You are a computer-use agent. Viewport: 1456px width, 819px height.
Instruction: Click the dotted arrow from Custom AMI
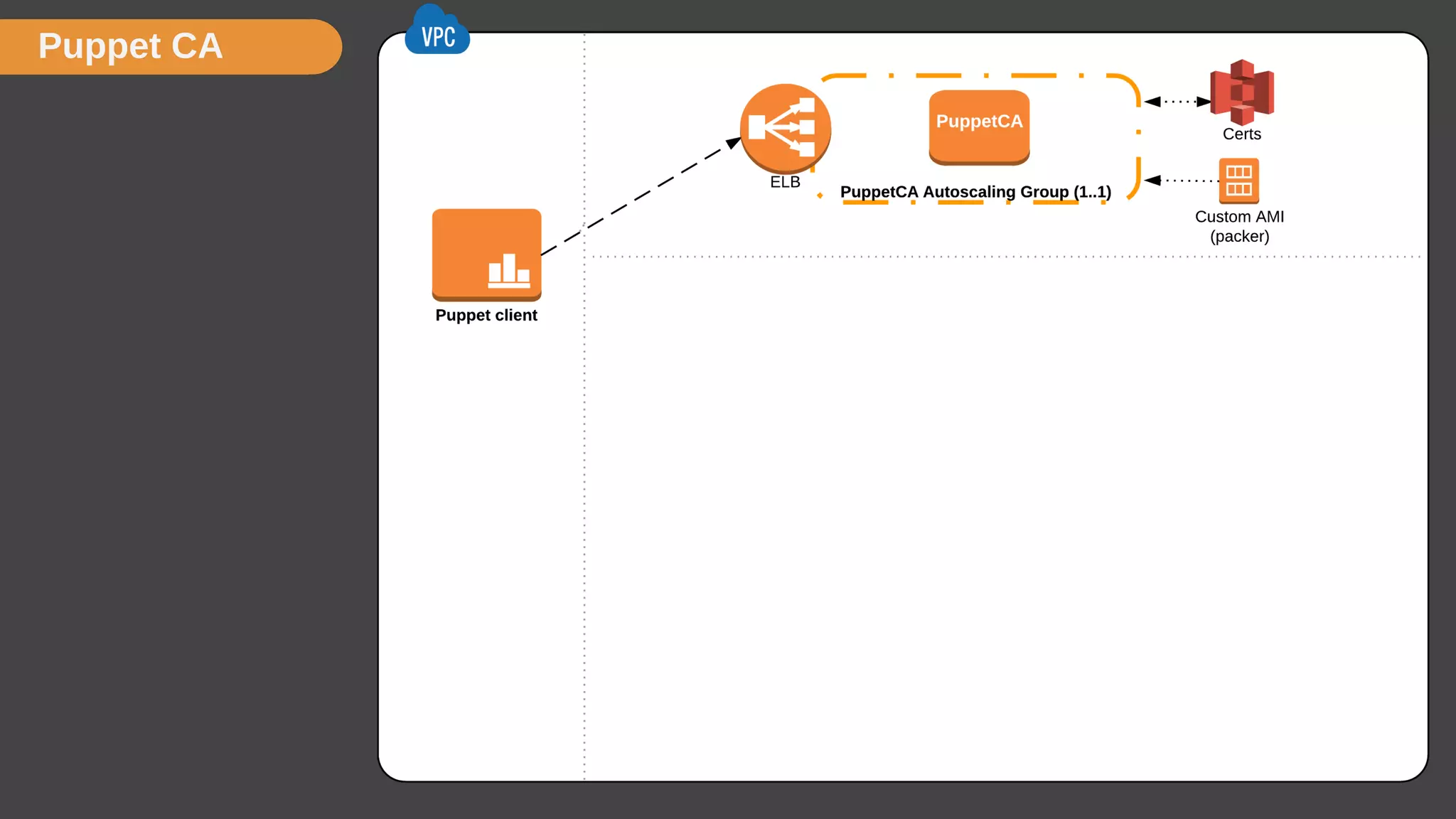click(1180, 181)
